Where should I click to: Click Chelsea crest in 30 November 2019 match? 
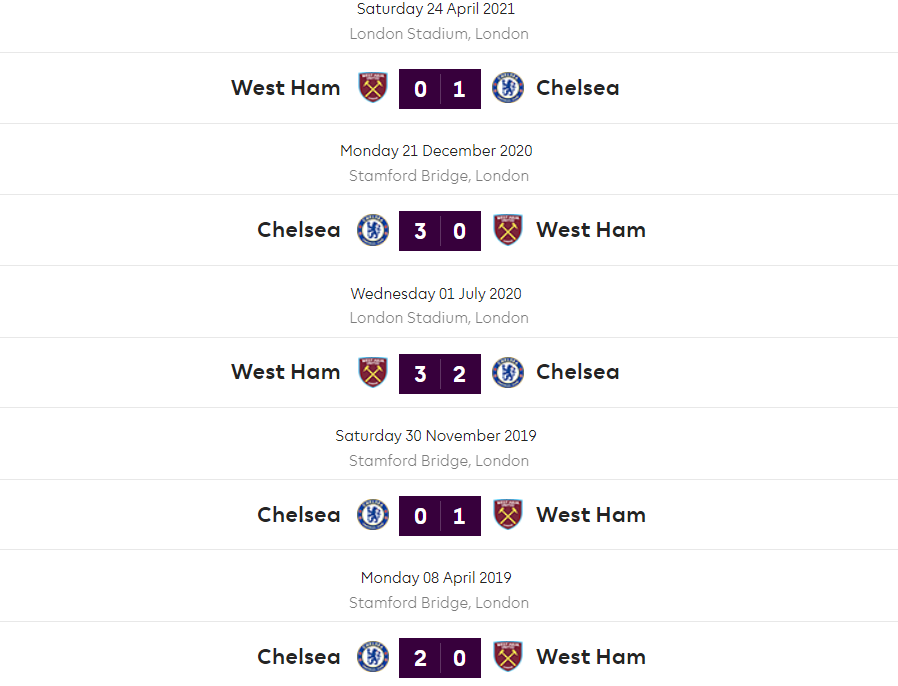[372, 515]
